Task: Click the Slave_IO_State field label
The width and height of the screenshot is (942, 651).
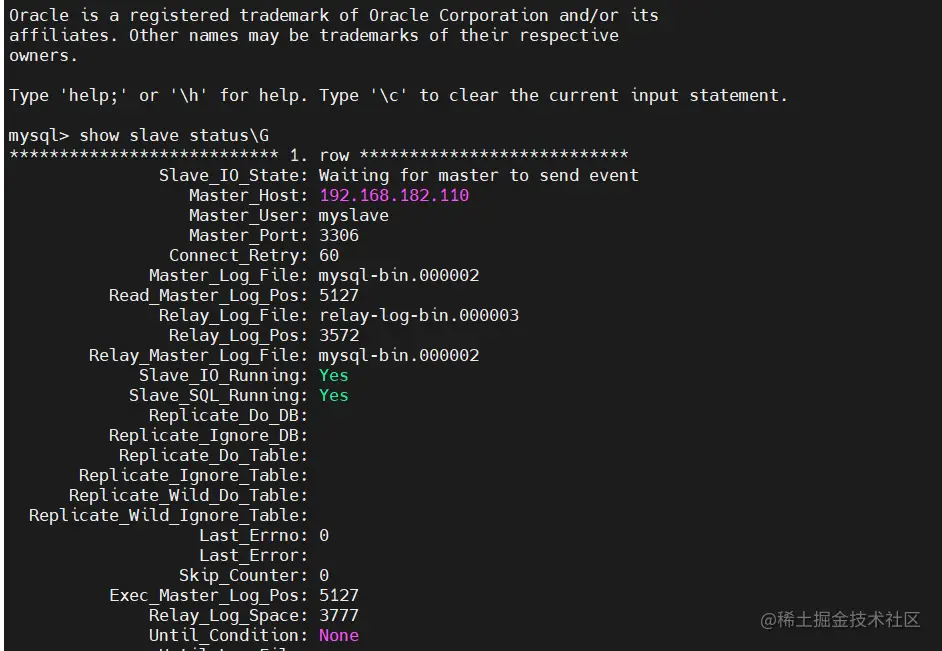Action: (233, 175)
